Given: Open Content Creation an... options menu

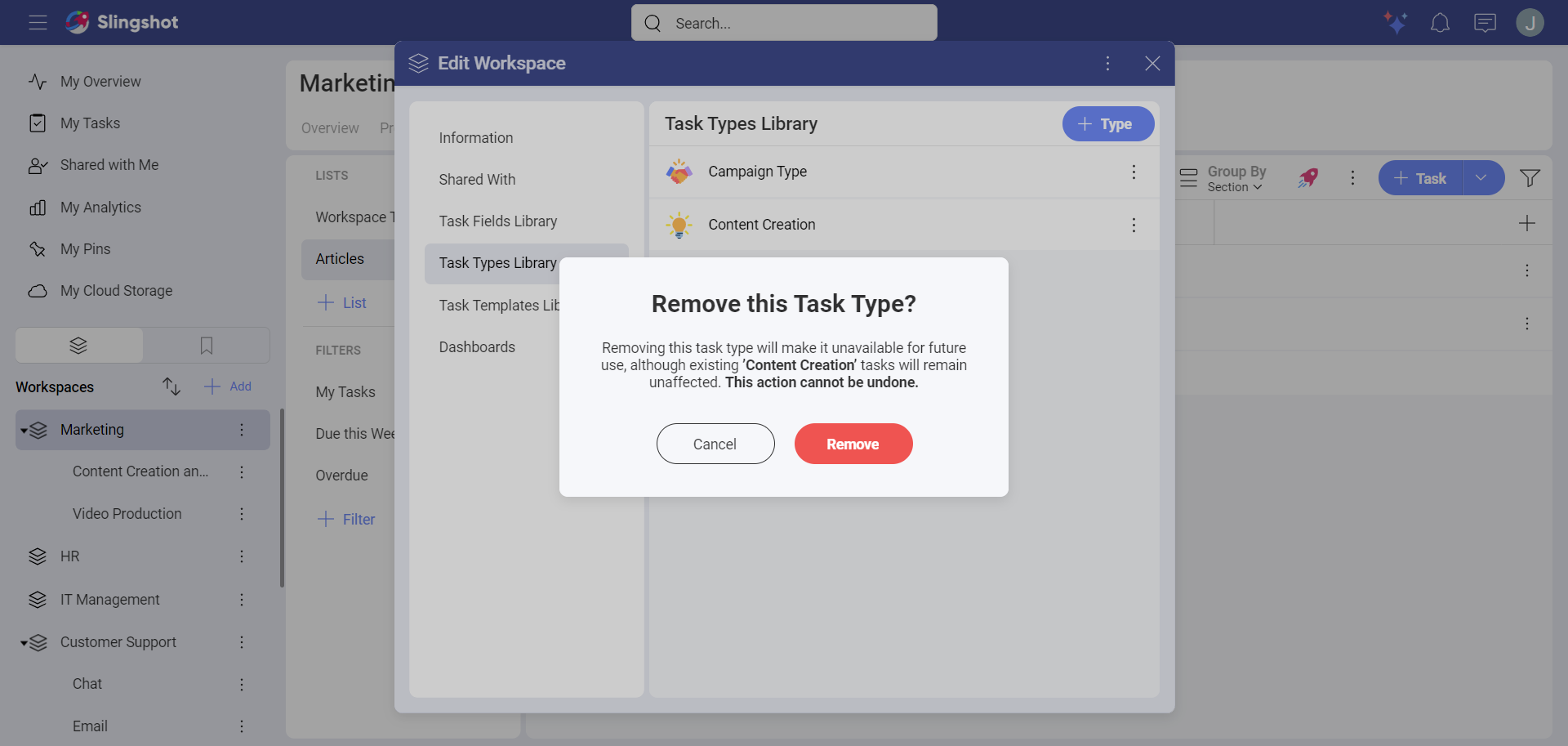Looking at the screenshot, I should (x=242, y=471).
